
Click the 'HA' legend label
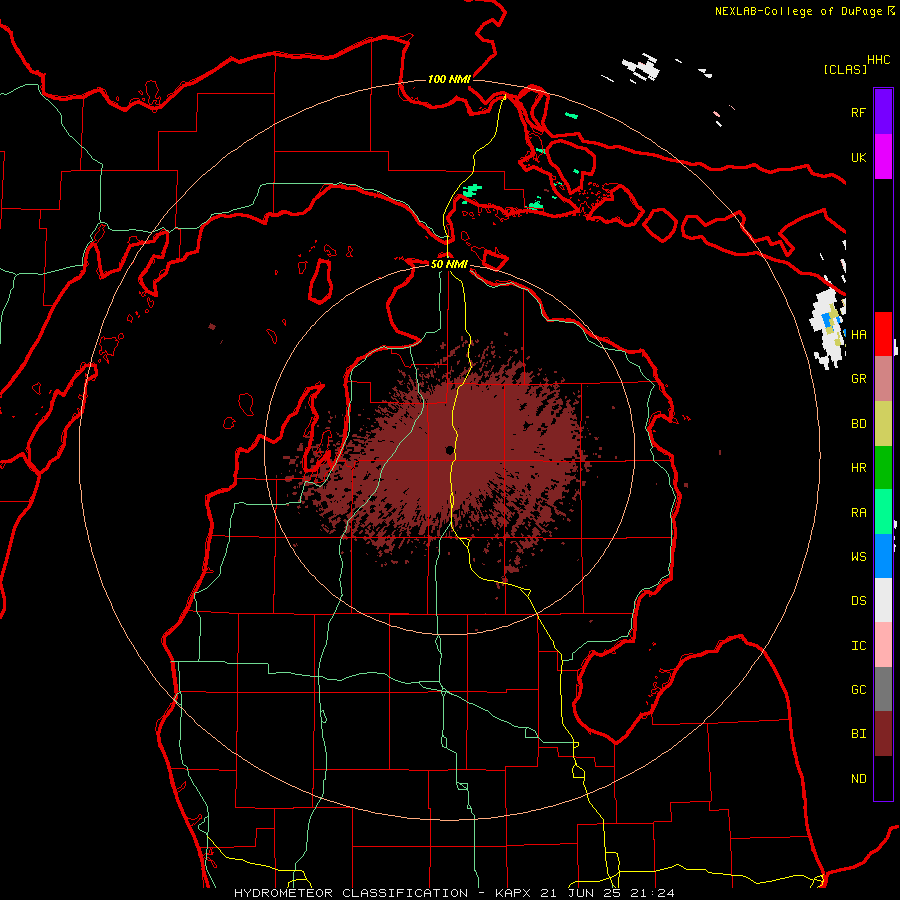[858, 334]
